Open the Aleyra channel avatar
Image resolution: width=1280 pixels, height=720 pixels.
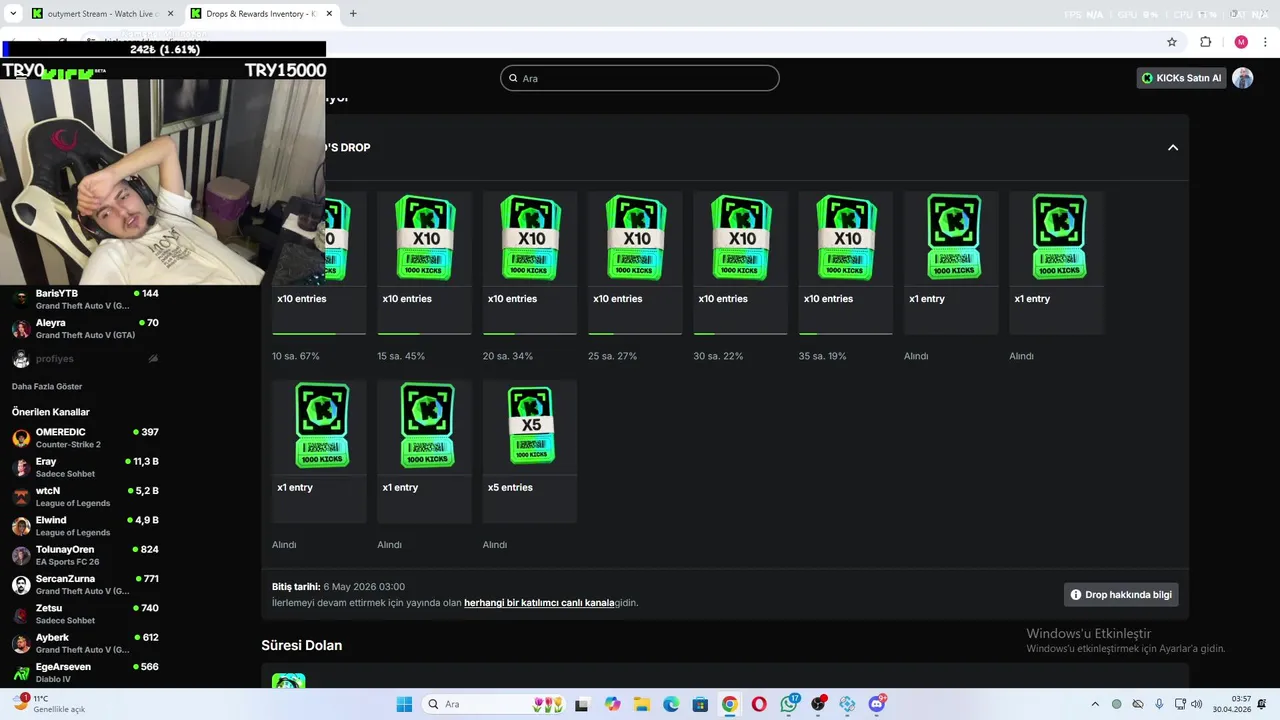click(x=21, y=329)
